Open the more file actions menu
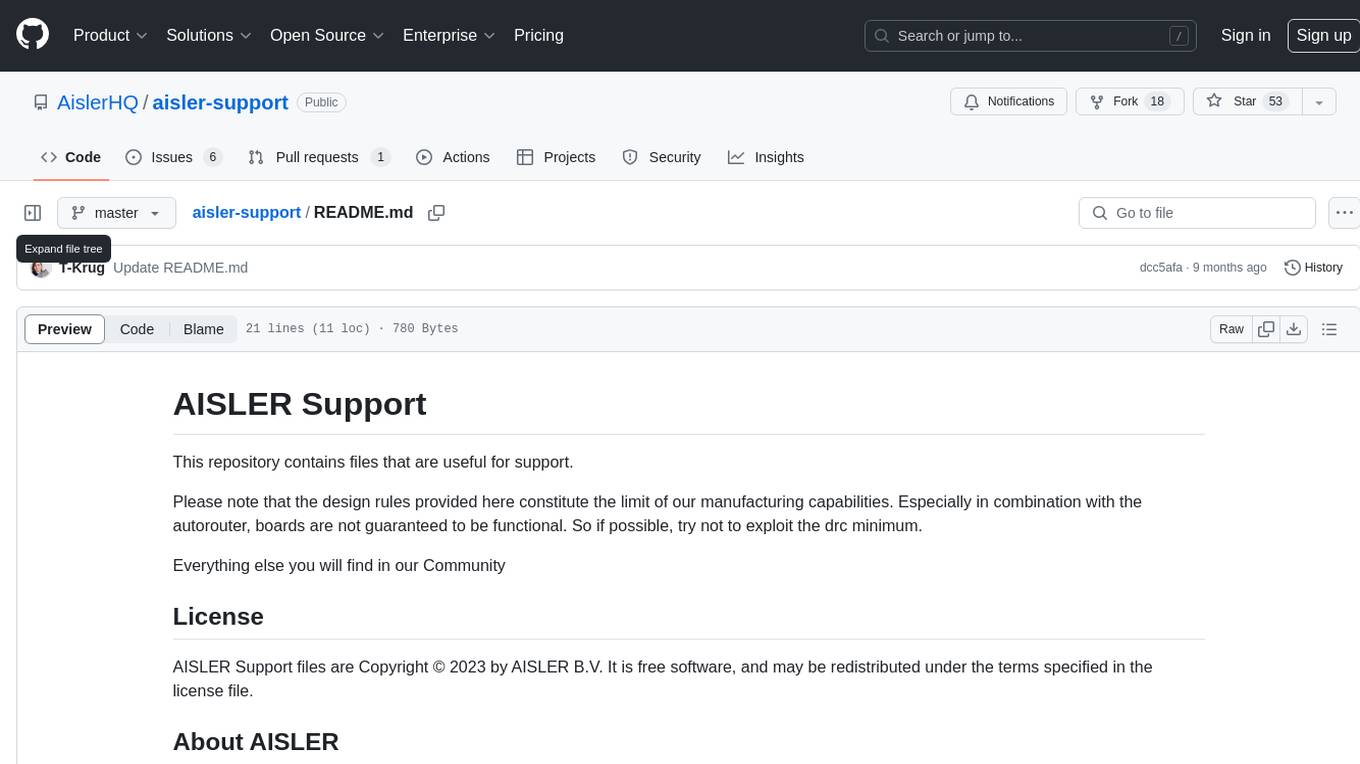This screenshot has height=764, width=1360. [x=1344, y=213]
